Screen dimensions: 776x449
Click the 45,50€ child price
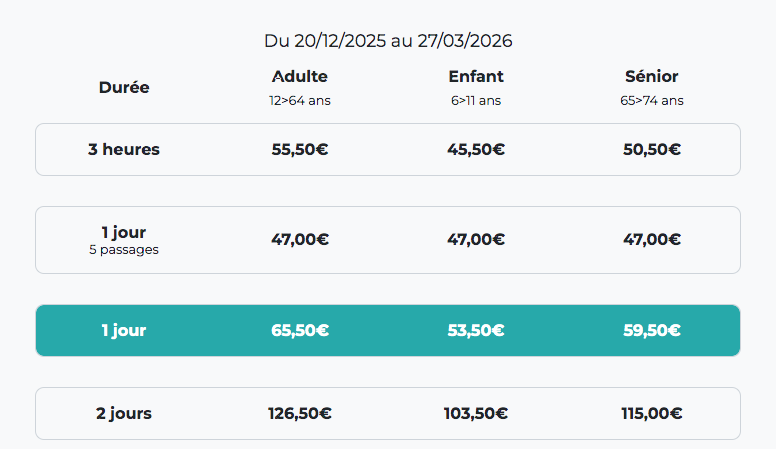tap(476, 150)
